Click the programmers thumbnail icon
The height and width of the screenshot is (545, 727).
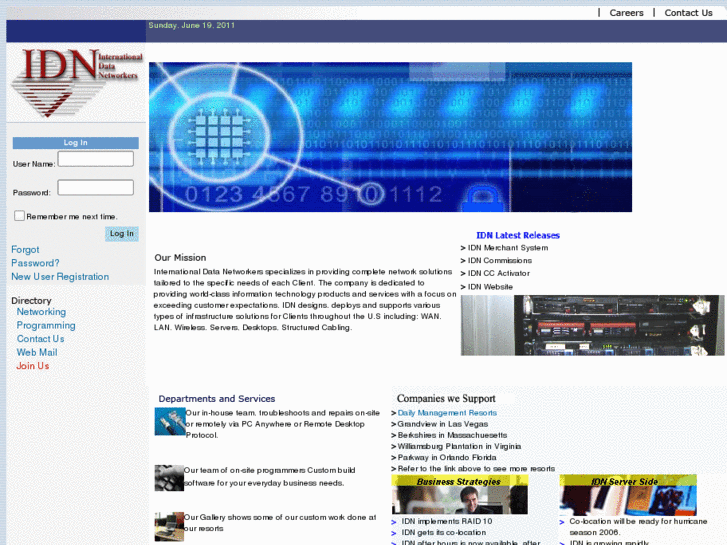click(x=169, y=477)
